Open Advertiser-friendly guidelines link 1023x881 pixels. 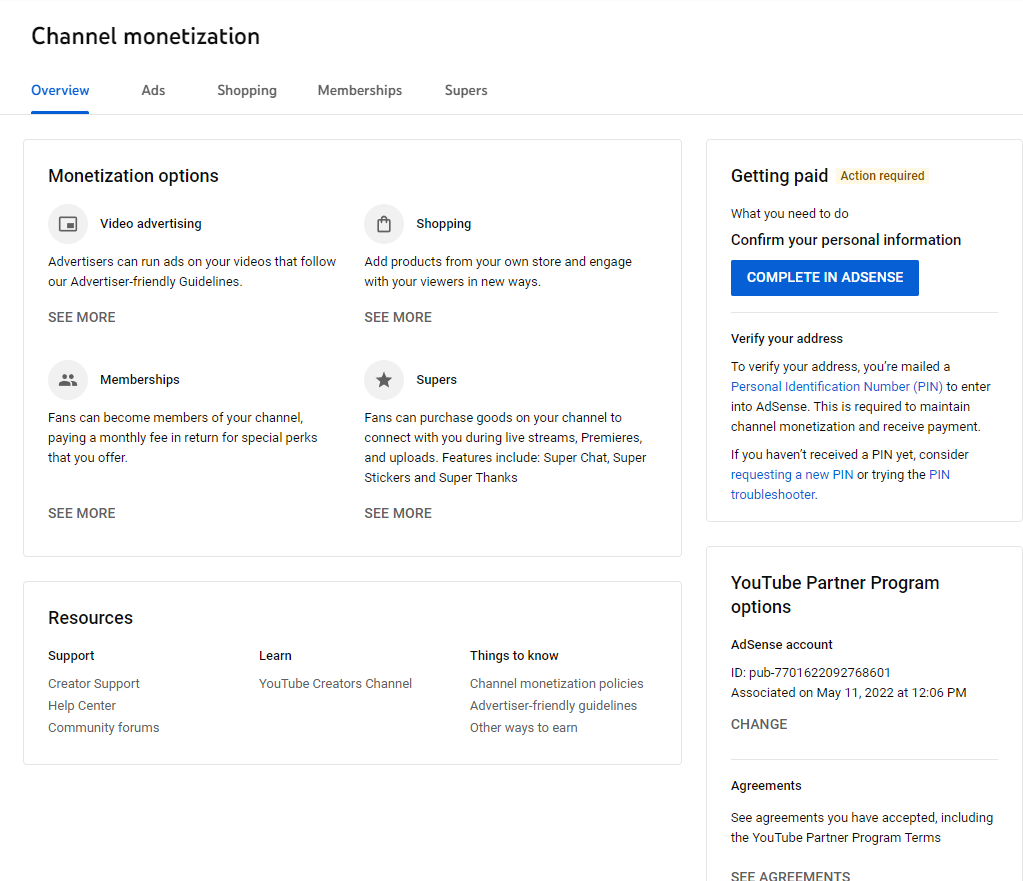pos(553,705)
